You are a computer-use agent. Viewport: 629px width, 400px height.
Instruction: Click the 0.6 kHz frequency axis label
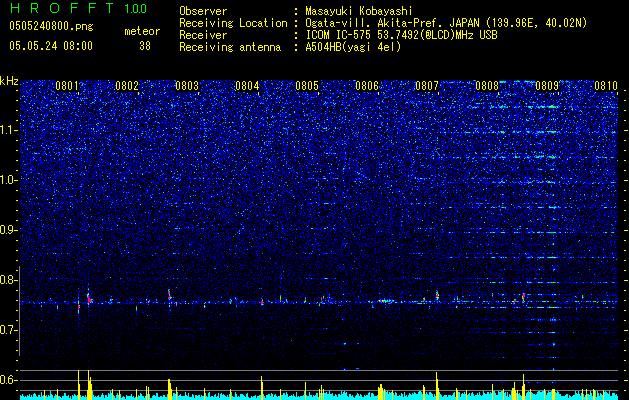pos(8,380)
